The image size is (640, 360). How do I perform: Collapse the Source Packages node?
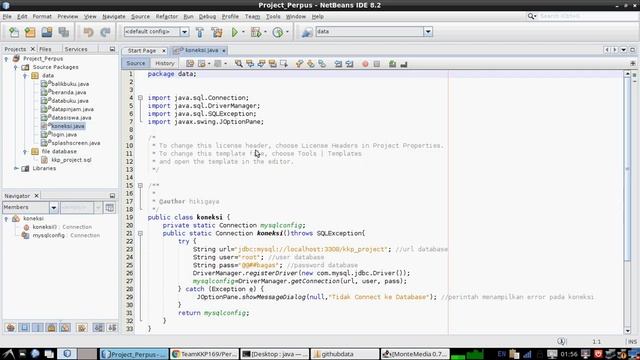16,67
